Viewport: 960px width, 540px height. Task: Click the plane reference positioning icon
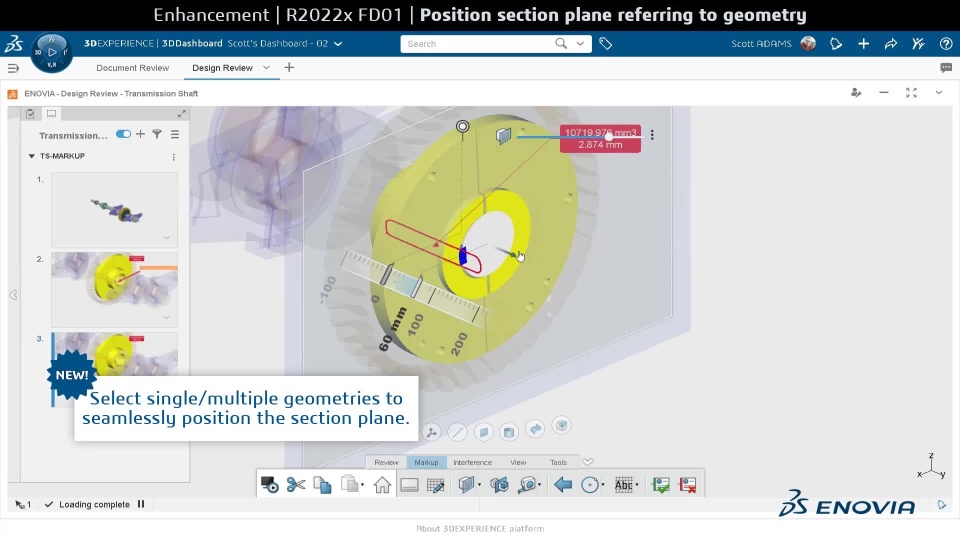tap(483, 432)
